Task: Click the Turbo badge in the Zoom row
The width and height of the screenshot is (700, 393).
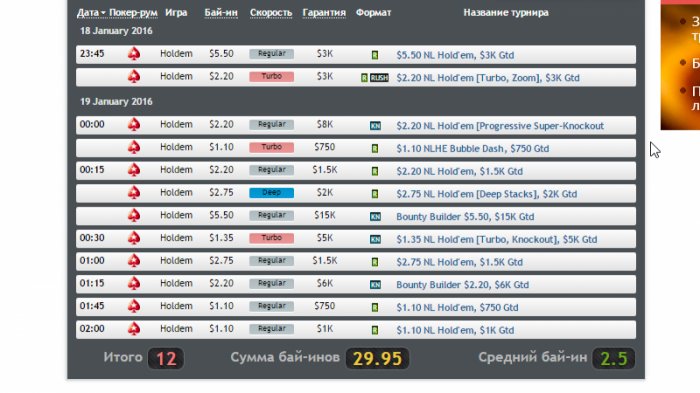Action: coord(271,76)
